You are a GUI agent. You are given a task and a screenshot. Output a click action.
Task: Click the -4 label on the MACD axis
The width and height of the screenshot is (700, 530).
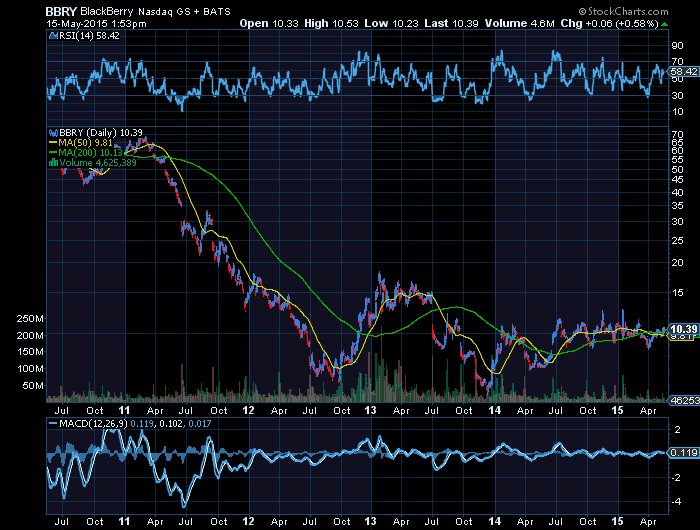click(x=676, y=502)
